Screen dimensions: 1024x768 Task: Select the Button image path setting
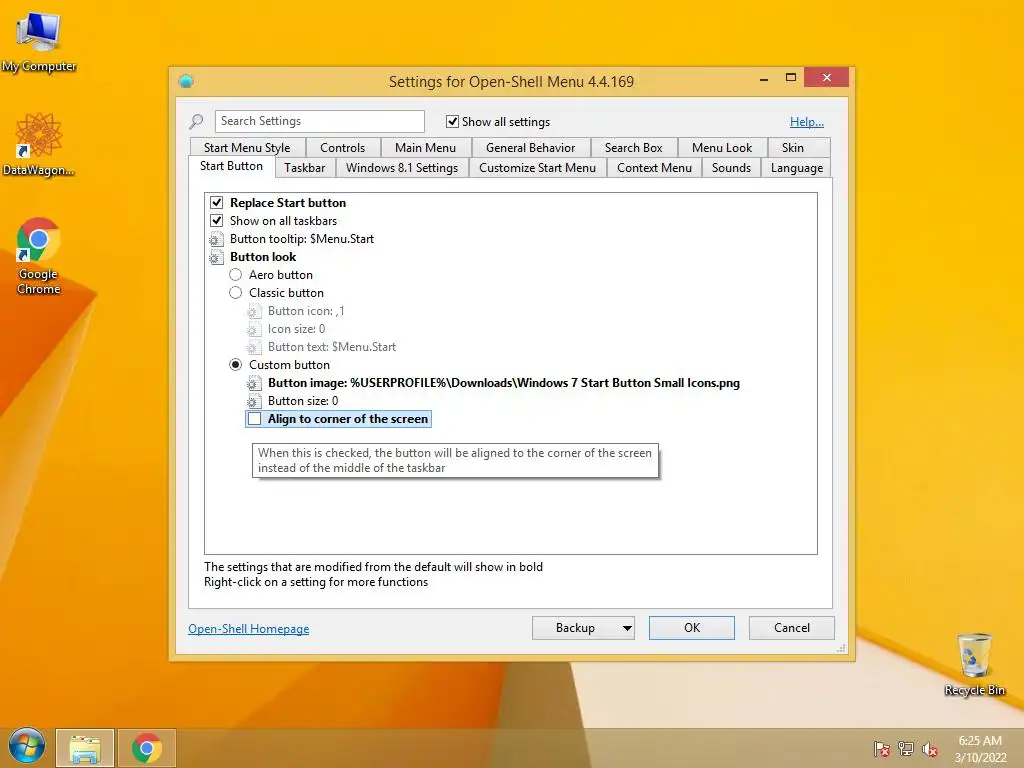(x=504, y=383)
